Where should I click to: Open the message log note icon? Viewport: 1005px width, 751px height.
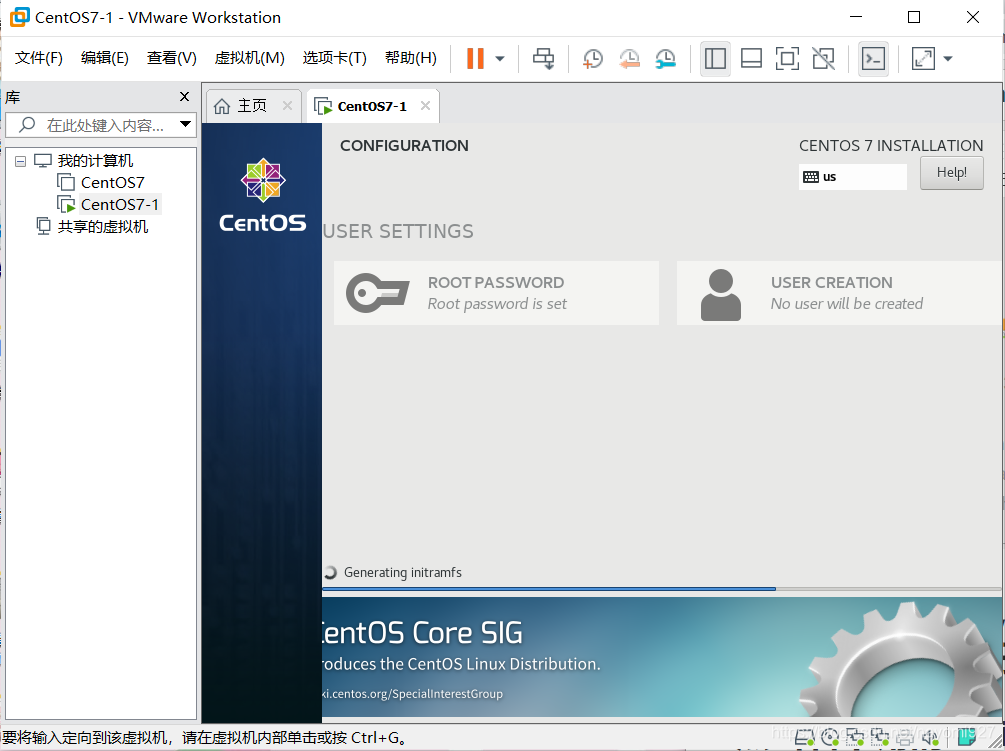pos(967,738)
